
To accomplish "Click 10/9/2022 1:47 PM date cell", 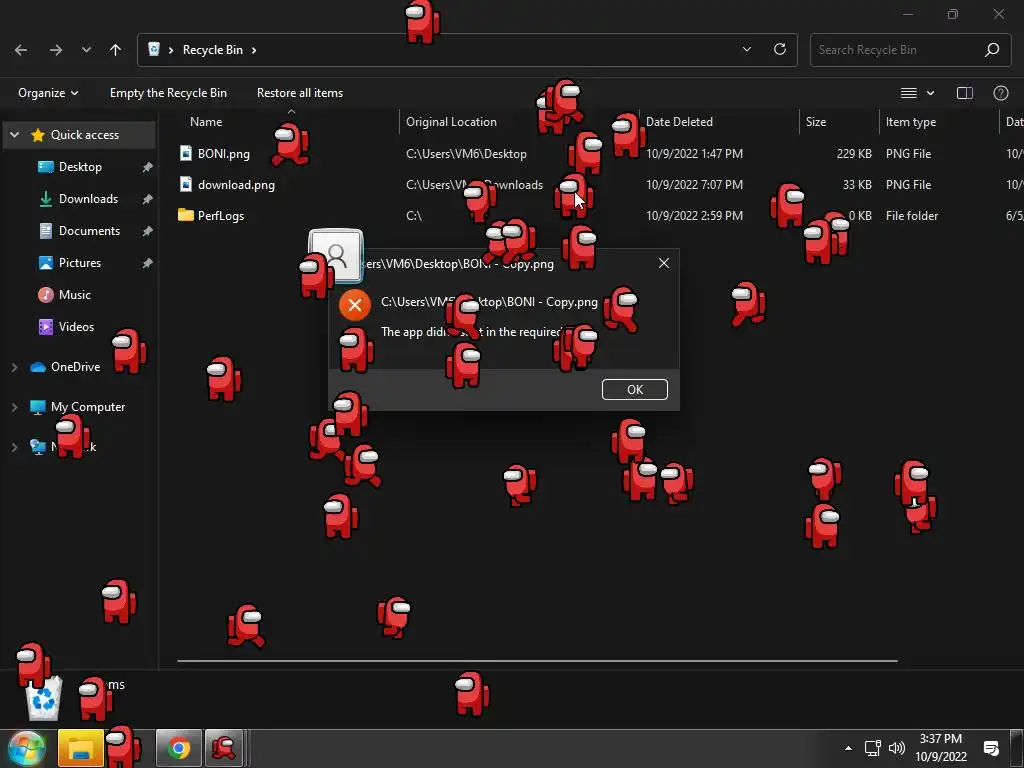I will (x=694, y=154).
